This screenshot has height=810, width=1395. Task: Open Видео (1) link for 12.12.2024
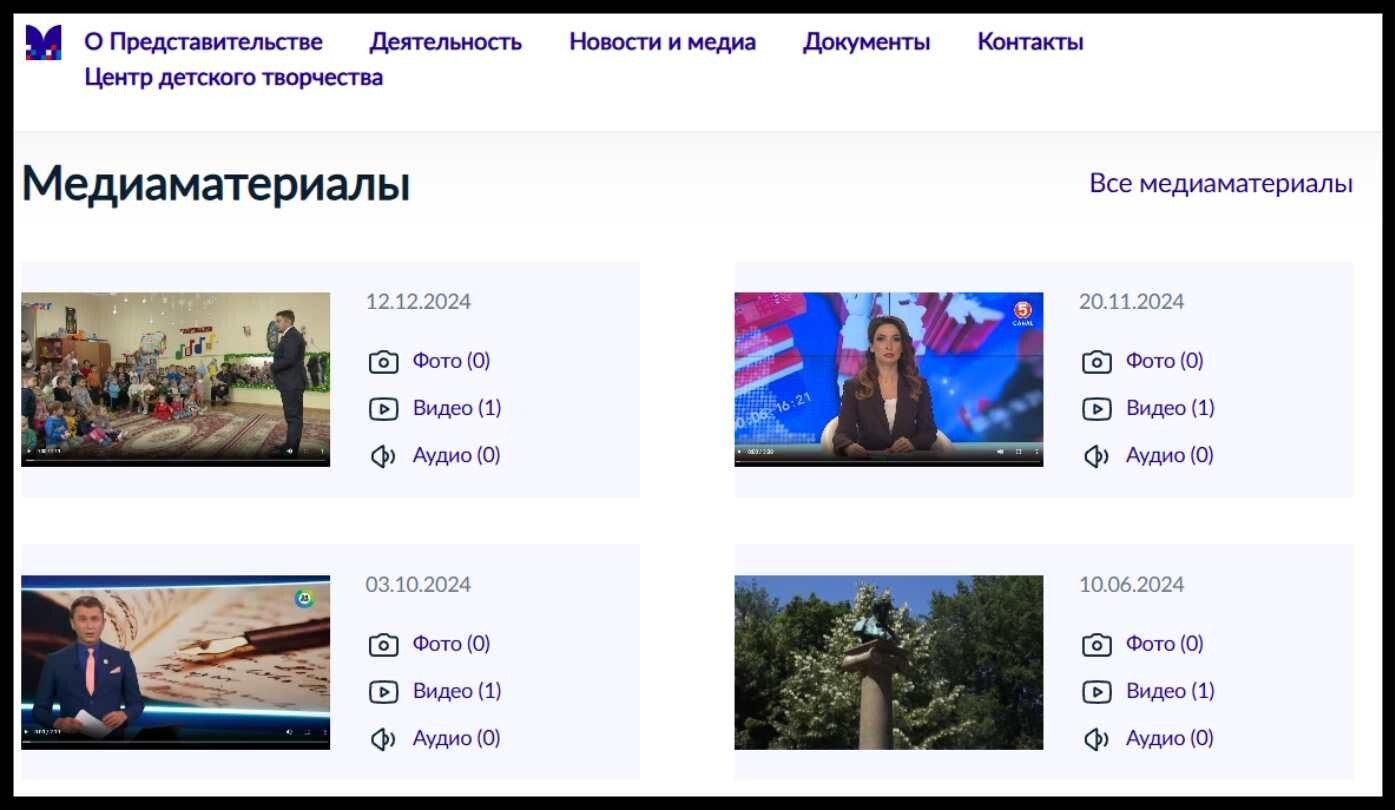pos(456,408)
